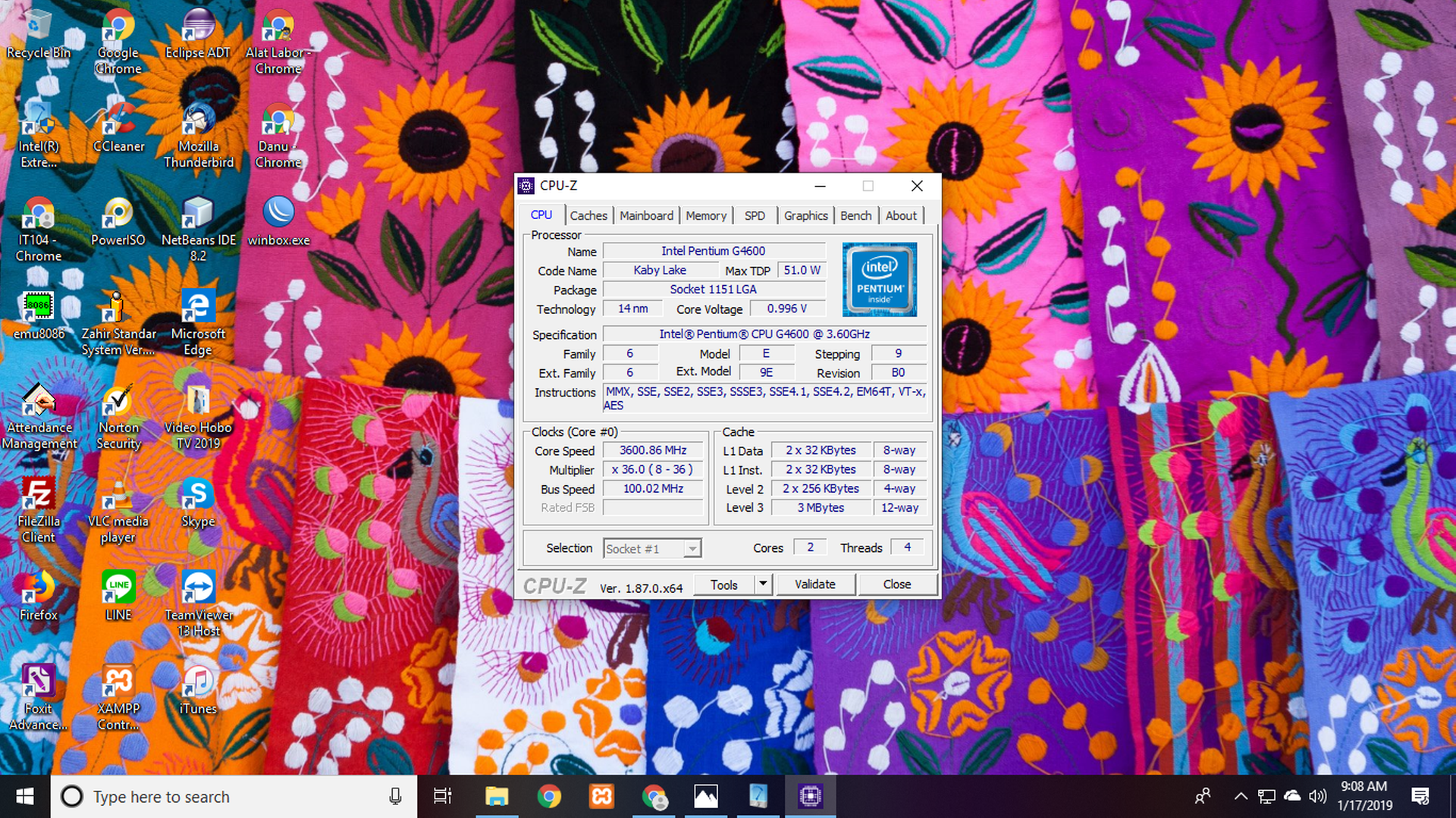Select the Skype desktop icon
Viewport: 1456px width, 818px height.
198,503
